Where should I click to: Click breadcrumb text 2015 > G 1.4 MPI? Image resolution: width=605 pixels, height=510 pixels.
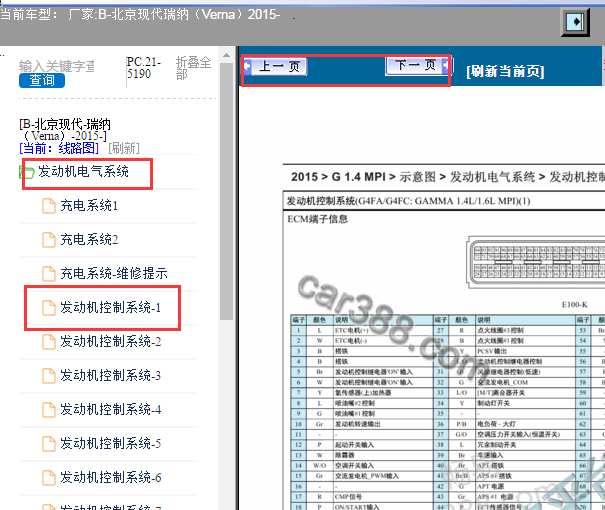coord(338,177)
